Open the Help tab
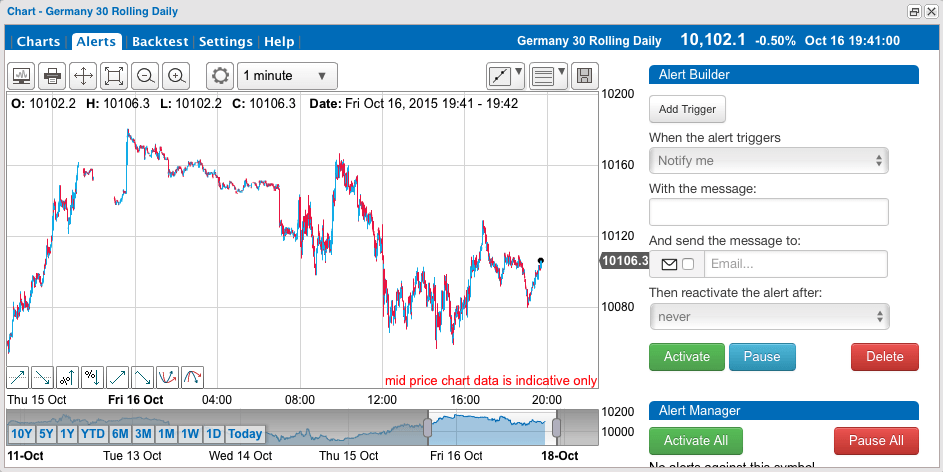943x472 pixels. 279,41
